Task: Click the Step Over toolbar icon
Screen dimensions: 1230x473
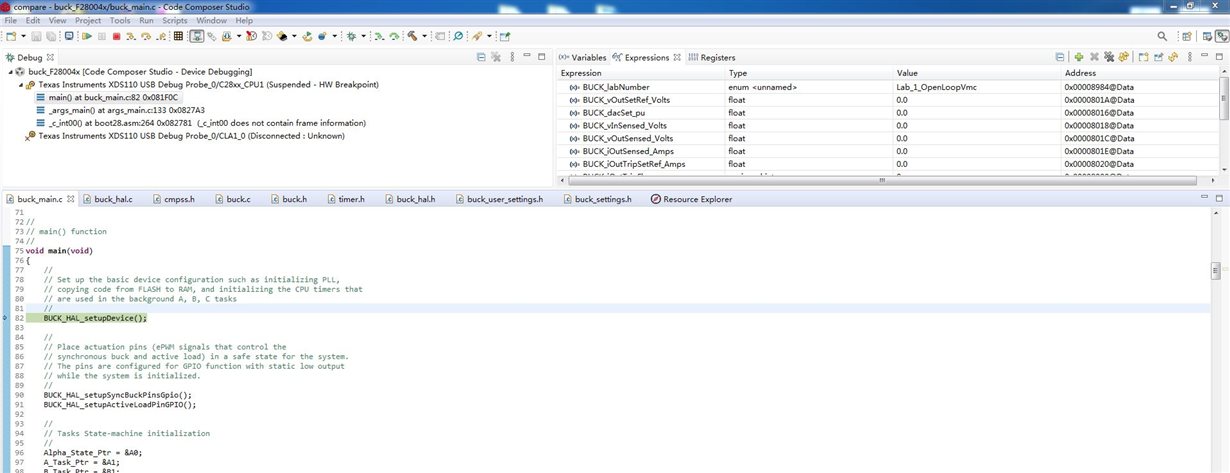Action: pyautogui.click(x=145, y=36)
